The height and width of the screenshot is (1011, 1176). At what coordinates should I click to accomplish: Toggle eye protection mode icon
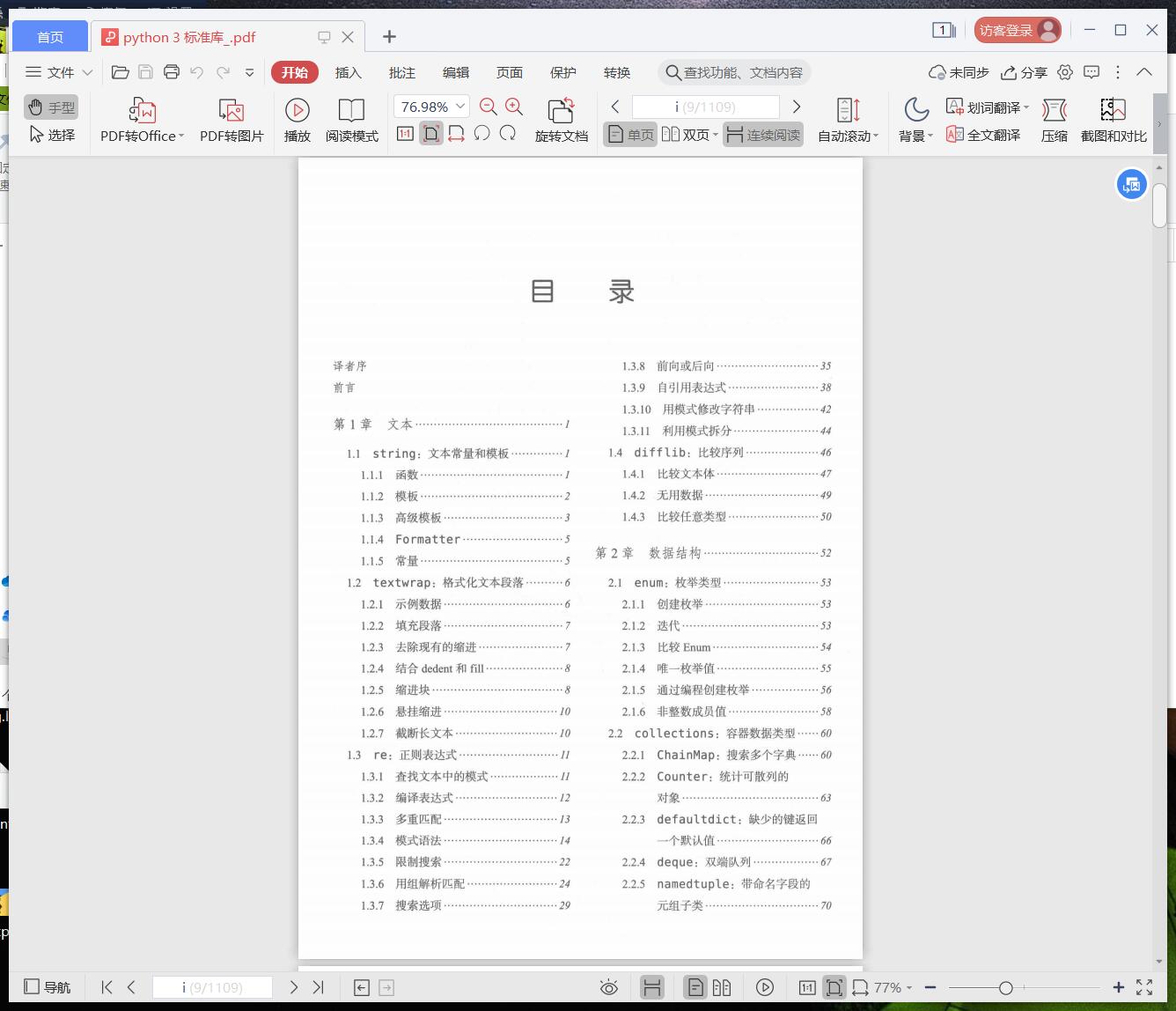pos(609,987)
